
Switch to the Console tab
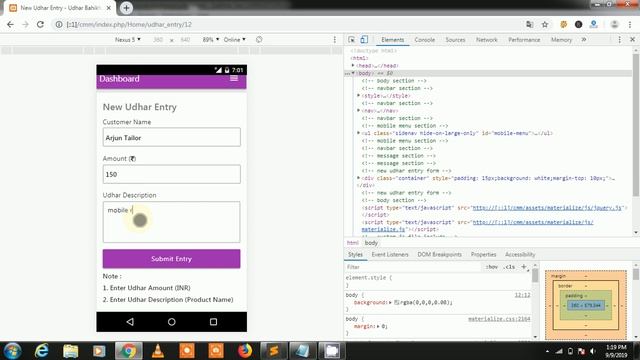424,40
